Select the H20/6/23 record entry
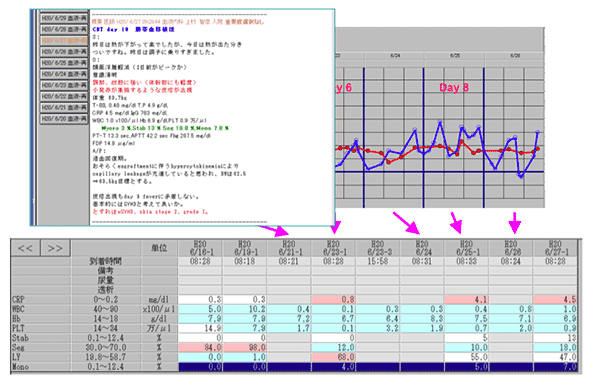 click(x=64, y=85)
